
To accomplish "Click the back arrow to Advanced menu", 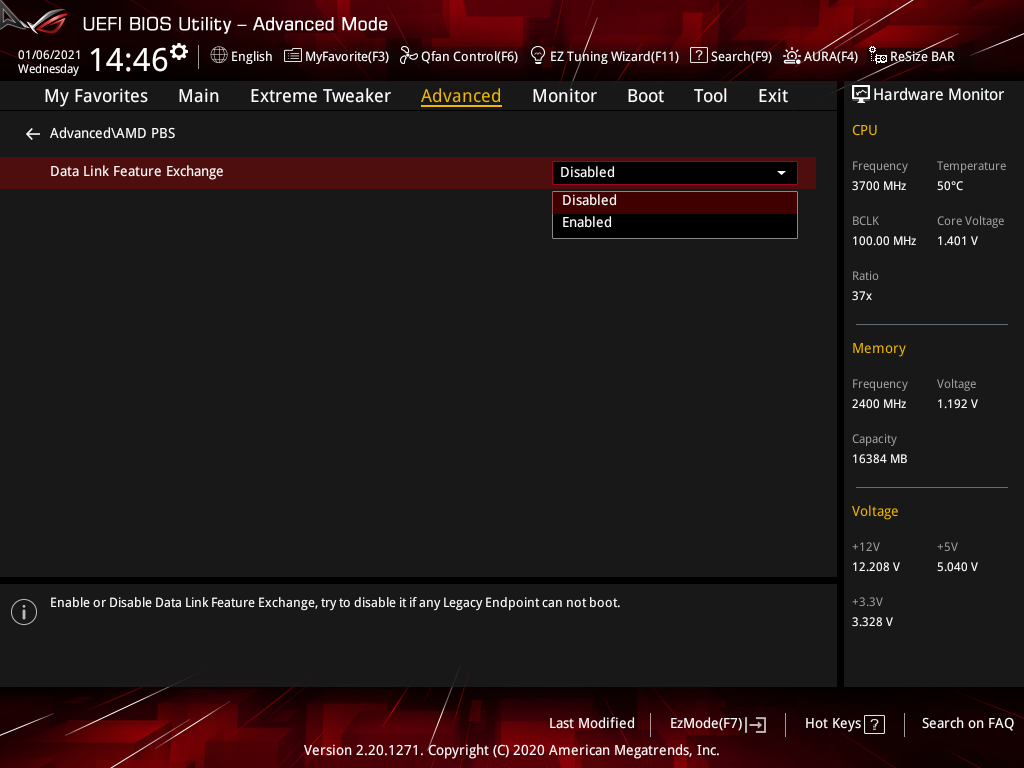I will point(33,134).
